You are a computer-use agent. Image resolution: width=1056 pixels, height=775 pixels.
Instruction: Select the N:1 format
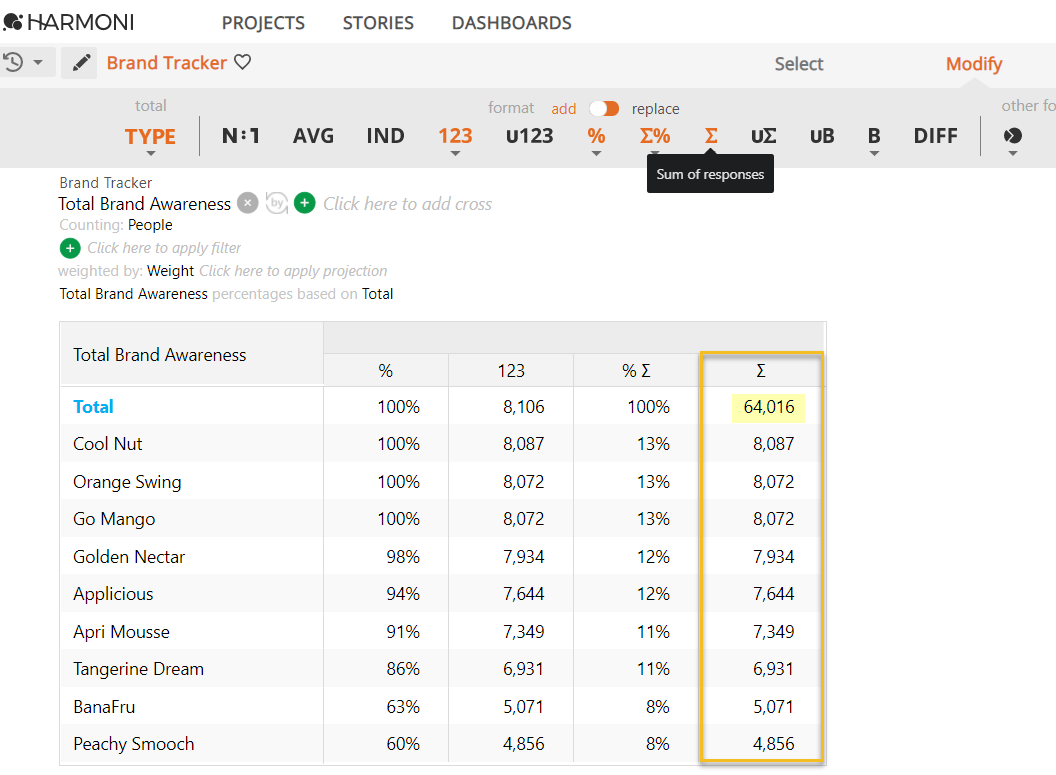(x=240, y=136)
